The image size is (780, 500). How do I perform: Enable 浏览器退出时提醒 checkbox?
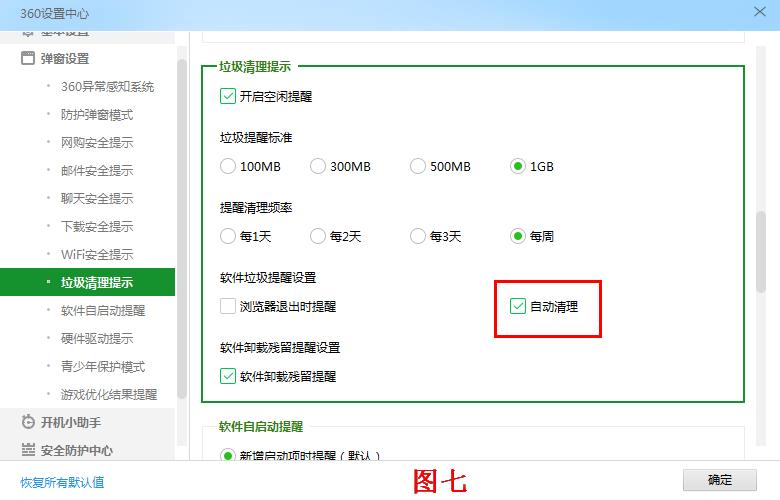(227, 306)
